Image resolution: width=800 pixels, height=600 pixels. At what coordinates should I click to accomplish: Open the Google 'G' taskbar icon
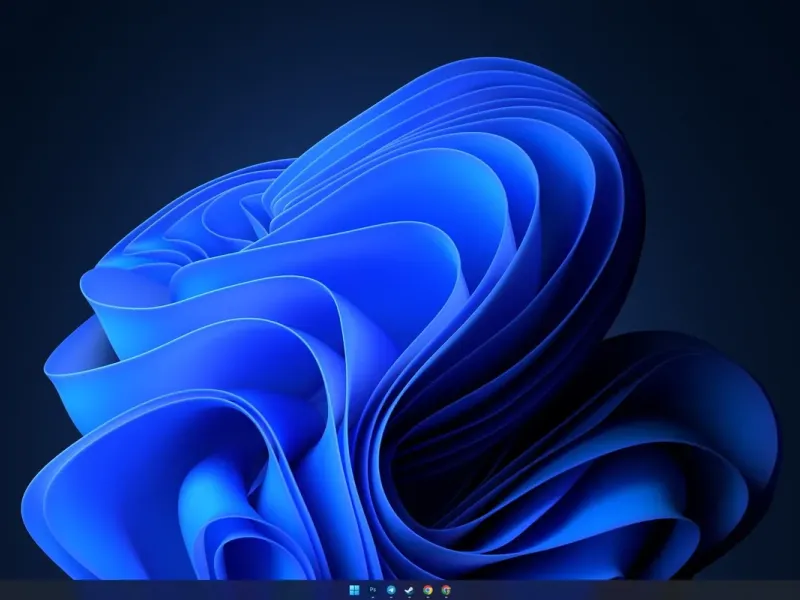446,590
